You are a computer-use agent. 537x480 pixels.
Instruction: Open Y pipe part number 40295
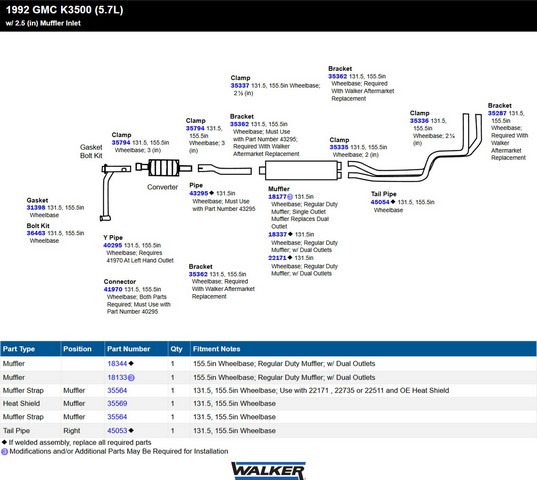(x=113, y=245)
